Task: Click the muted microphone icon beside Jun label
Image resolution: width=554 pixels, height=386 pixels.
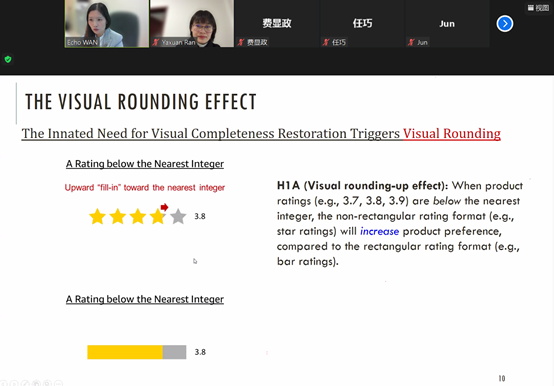Action: pos(411,42)
